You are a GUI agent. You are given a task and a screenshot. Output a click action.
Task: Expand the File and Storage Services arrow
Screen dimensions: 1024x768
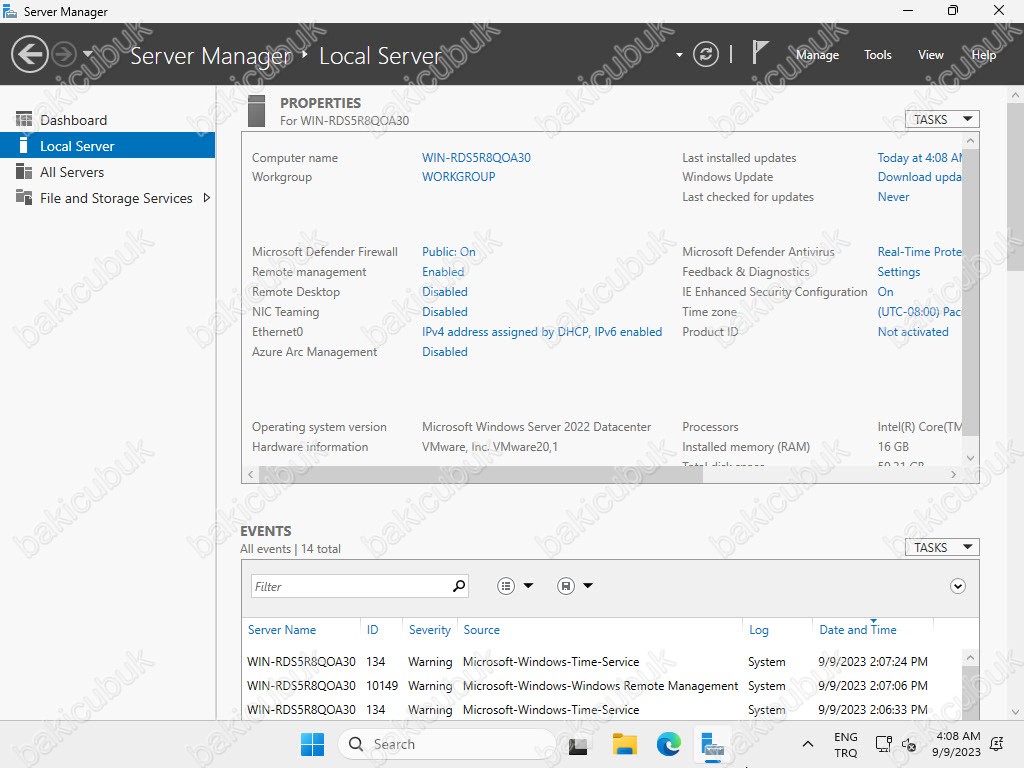pos(207,198)
